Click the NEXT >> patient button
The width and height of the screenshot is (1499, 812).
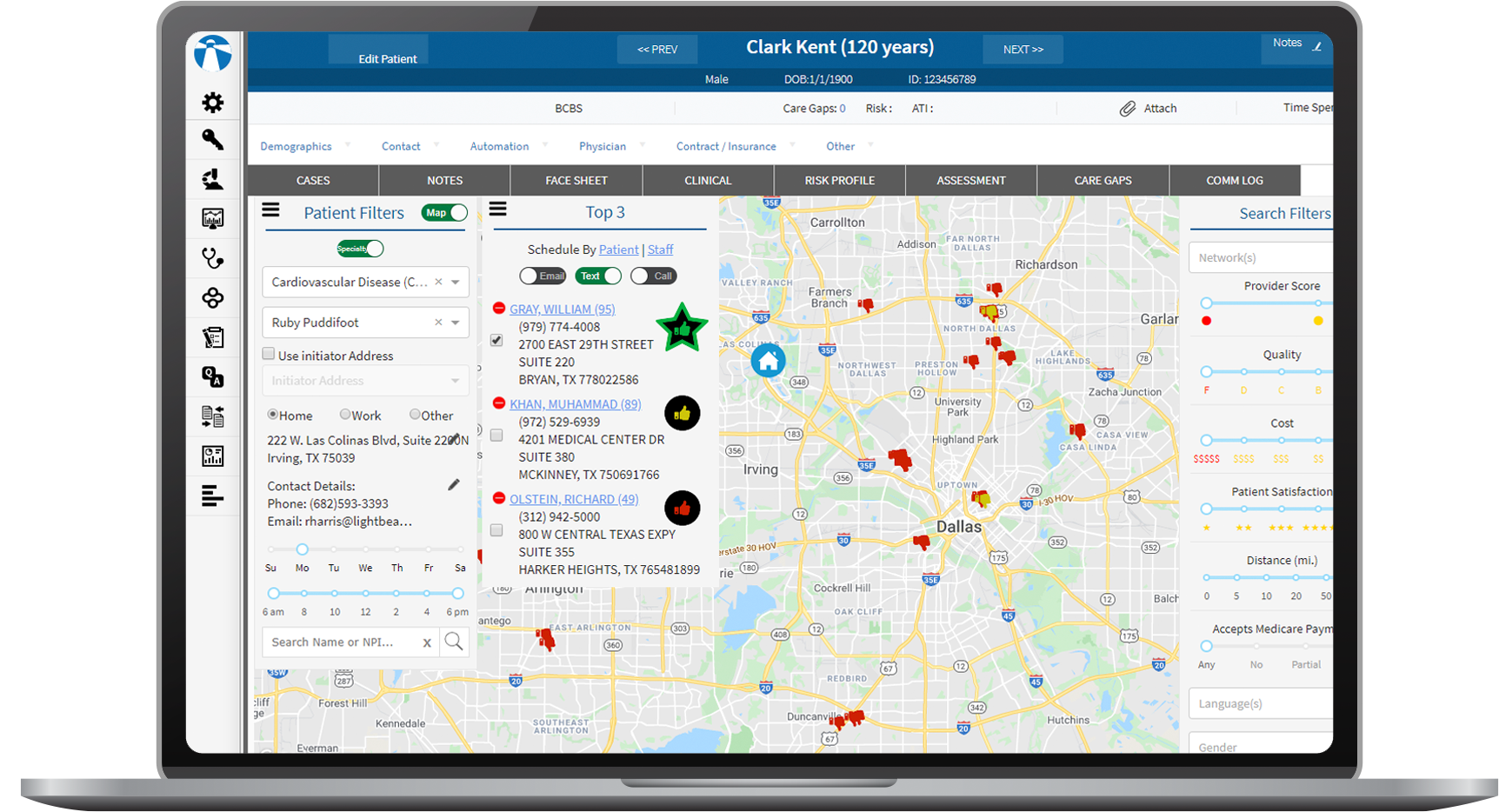coord(1023,50)
